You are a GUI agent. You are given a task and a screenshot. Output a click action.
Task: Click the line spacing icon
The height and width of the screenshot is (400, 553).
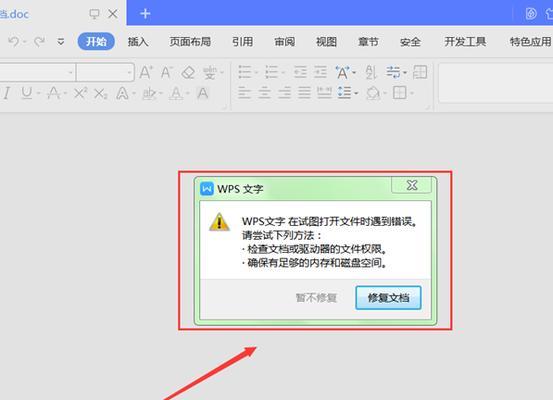tap(345, 93)
